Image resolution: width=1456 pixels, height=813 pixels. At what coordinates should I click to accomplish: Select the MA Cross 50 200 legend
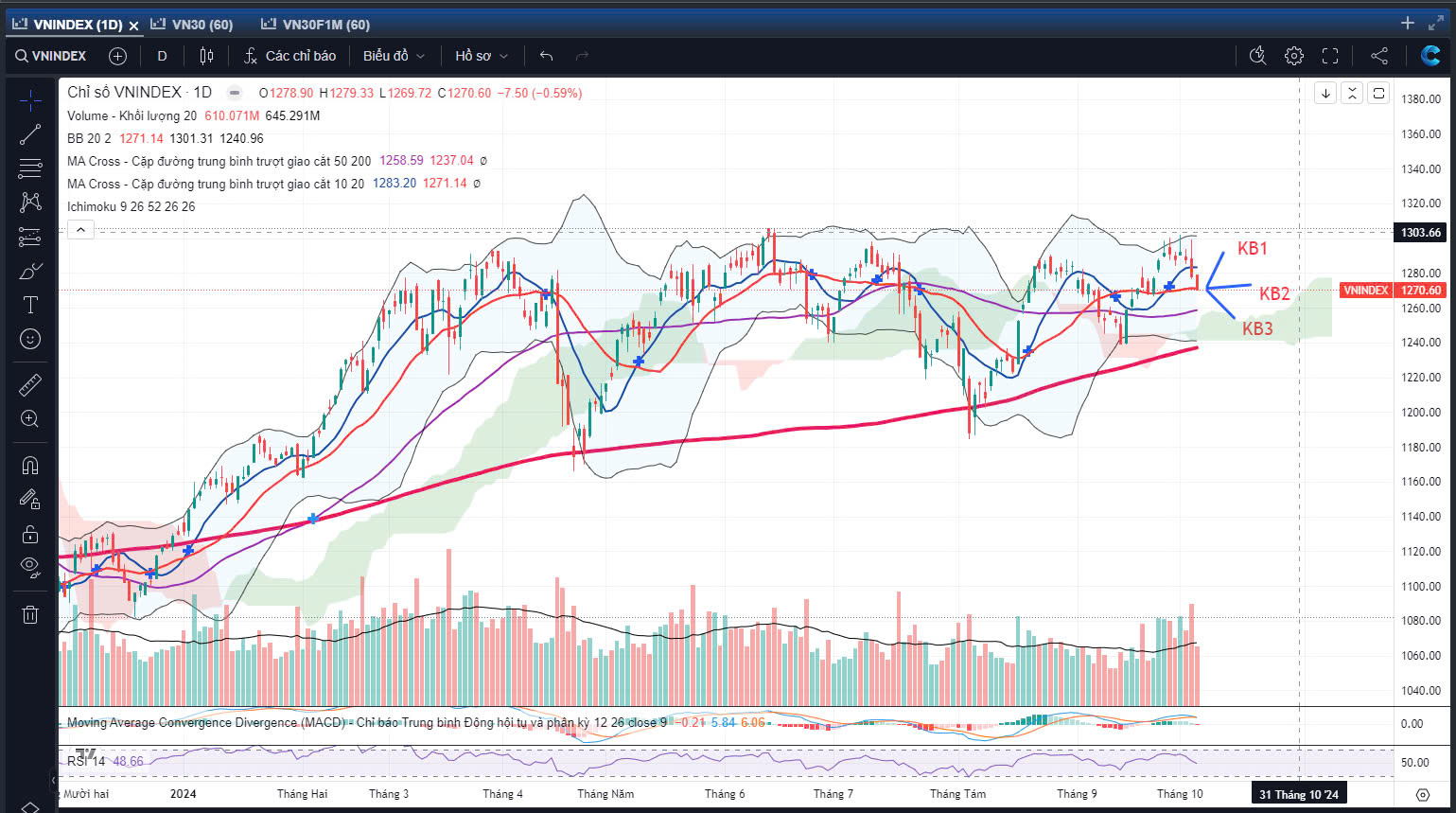(x=219, y=161)
